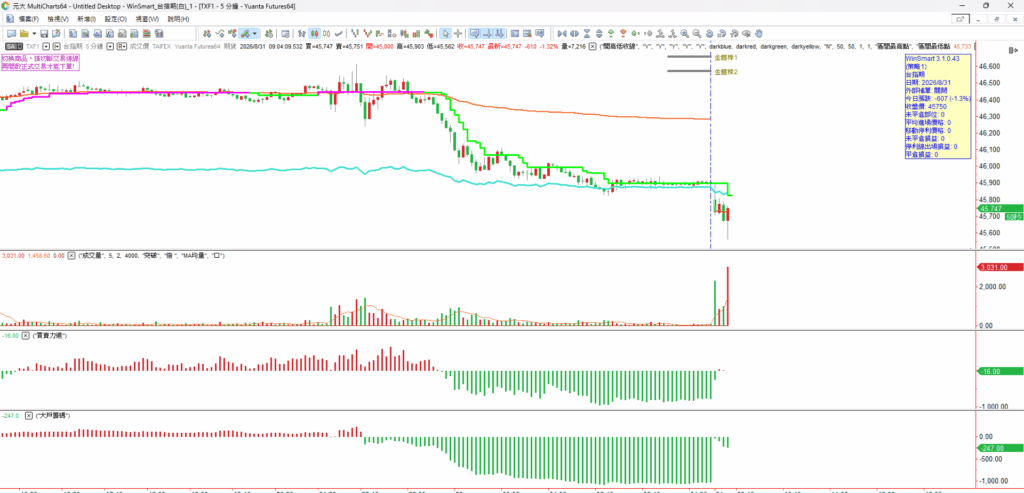This screenshot has width=1024, height=493.
Task: Toggle the X box beside 大戶籌碼 study
Action: pos(28,415)
